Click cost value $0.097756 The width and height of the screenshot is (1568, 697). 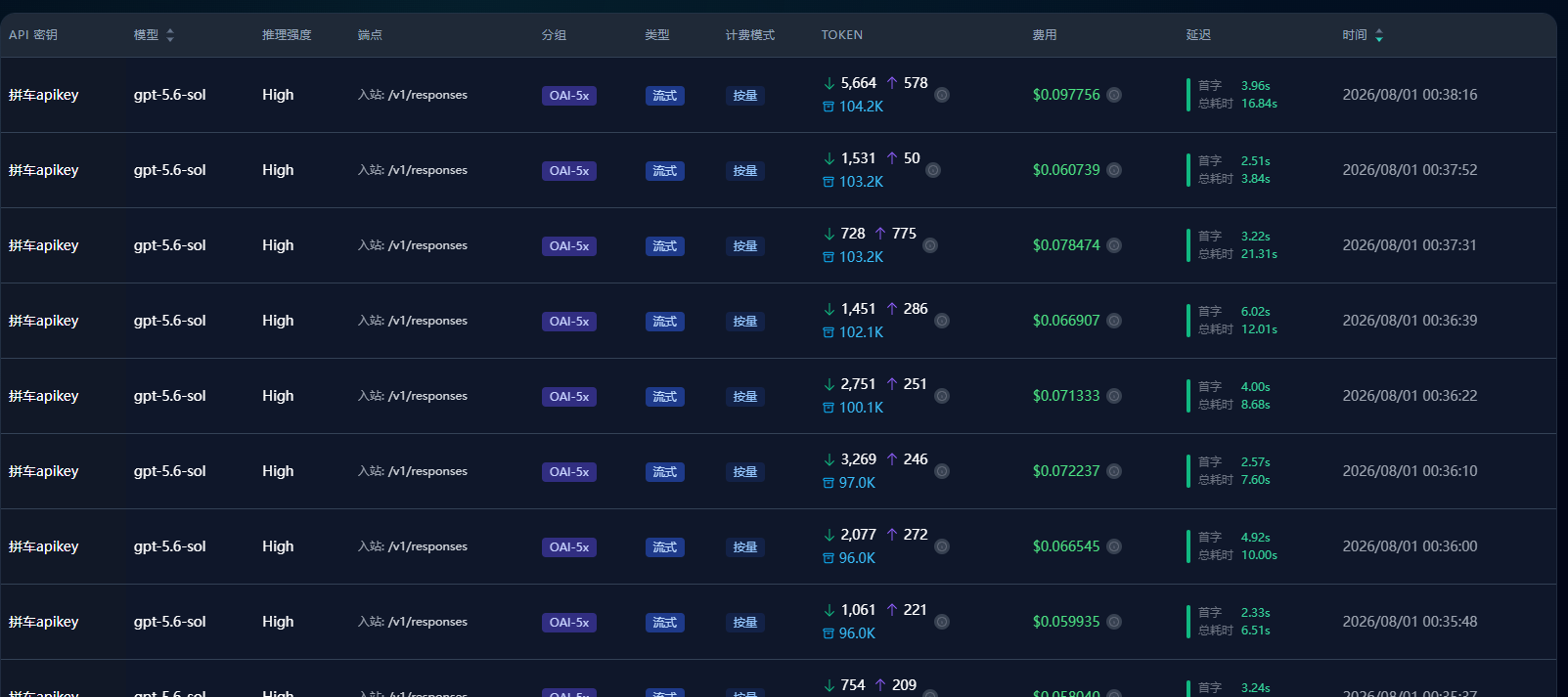click(x=1066, y=95)
